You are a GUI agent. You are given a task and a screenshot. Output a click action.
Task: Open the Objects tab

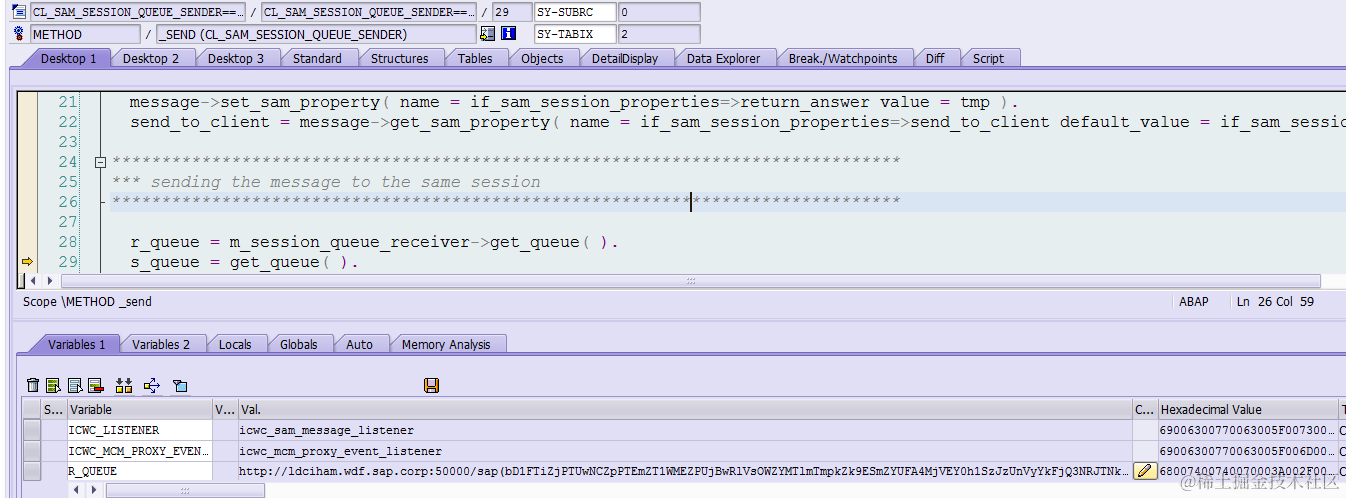543,58
